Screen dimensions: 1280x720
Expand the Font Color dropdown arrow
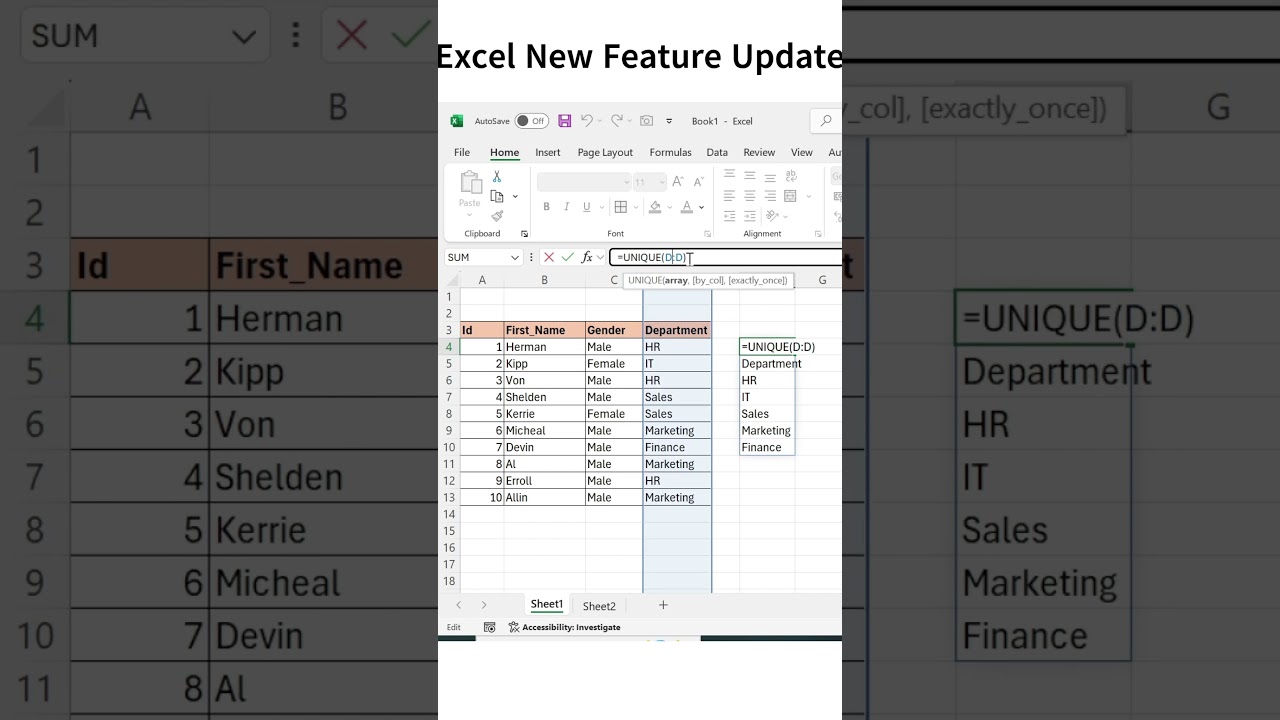click(x=702, y=207)
